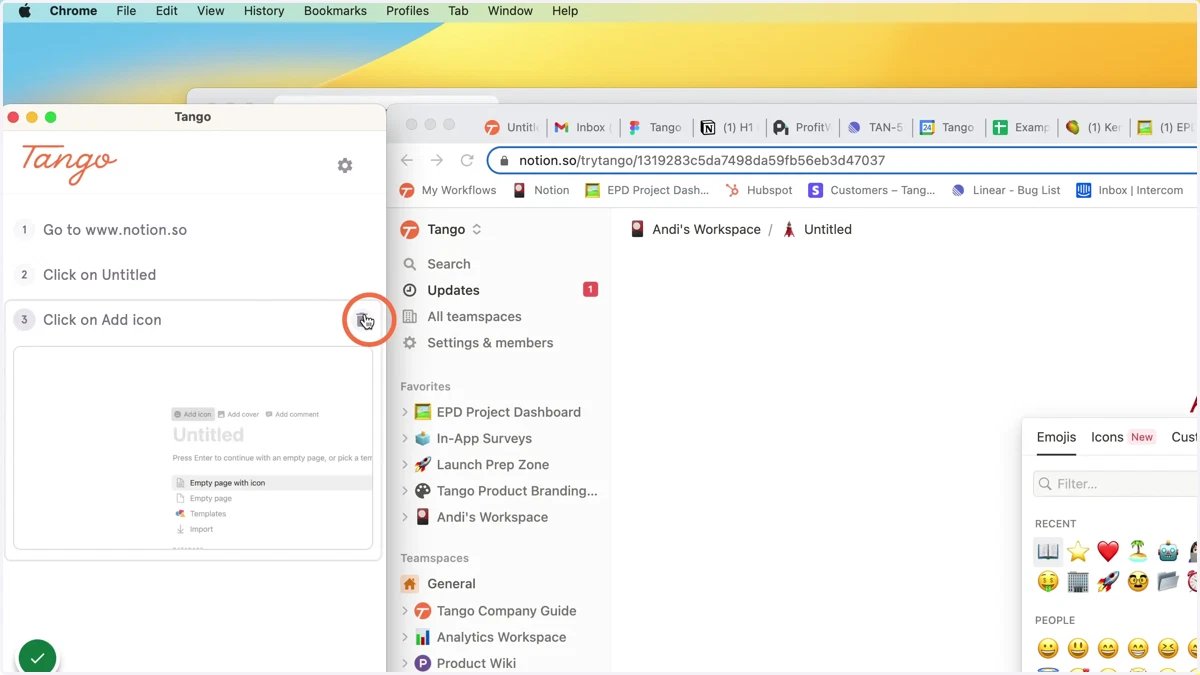The width and height of the screenshot is (1200, 675).
Task: Expand Product Wiki page
Action: pyautogui.click(x=405, y=663)
